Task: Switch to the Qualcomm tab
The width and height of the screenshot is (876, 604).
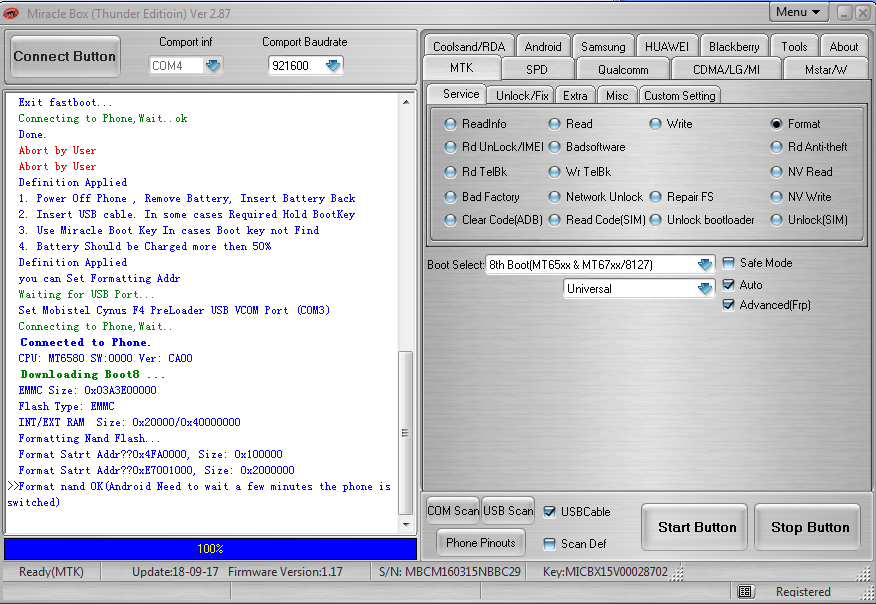Action: [x=623, y=70]
